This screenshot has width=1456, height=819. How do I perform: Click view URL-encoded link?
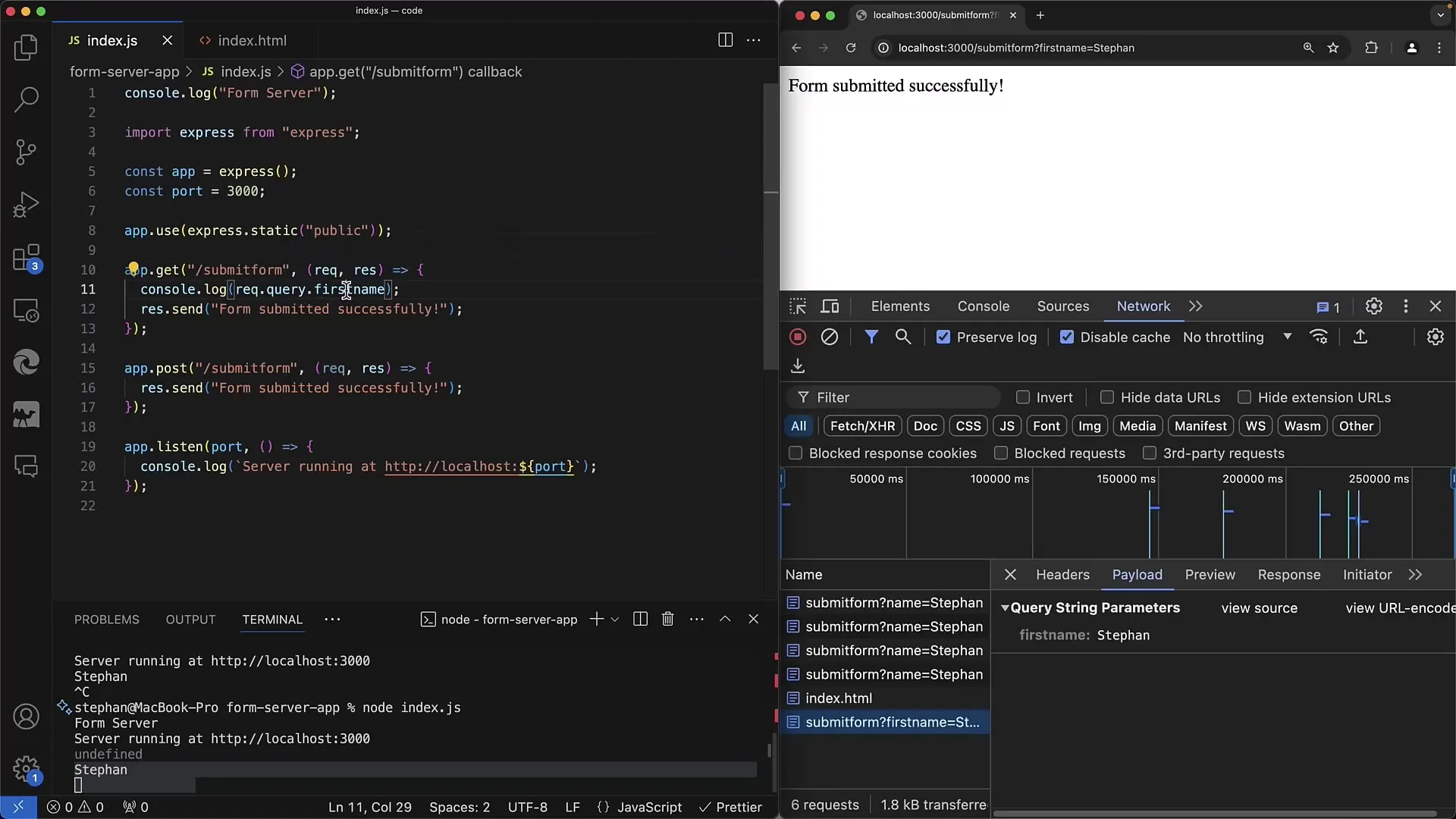point(1400,607)
